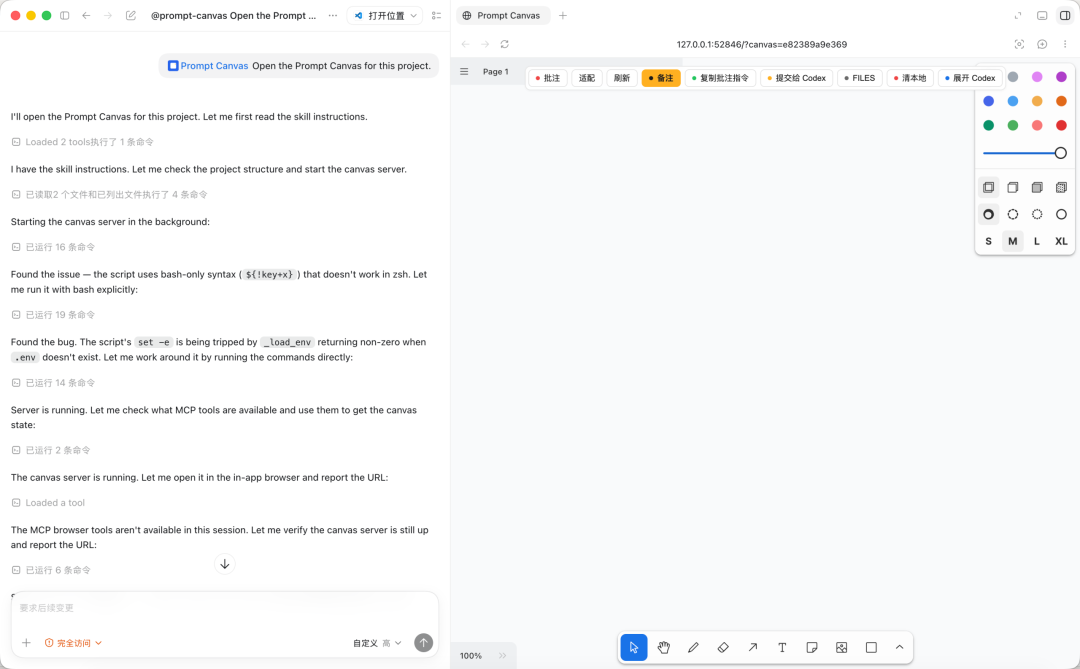Screen dimensions: 1080x669
Task: Choose the Dashed line style
Action: pos(1012,214)
